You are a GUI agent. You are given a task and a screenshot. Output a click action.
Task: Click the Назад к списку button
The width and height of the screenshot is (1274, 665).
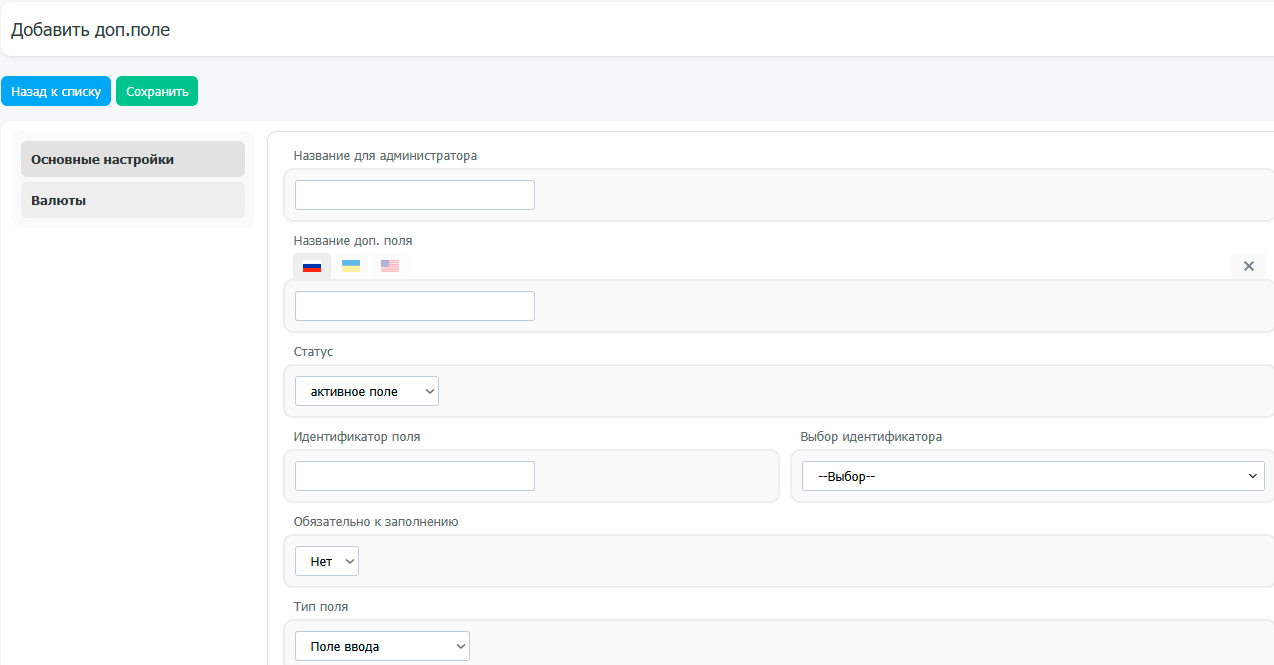(x=56, y=91)
